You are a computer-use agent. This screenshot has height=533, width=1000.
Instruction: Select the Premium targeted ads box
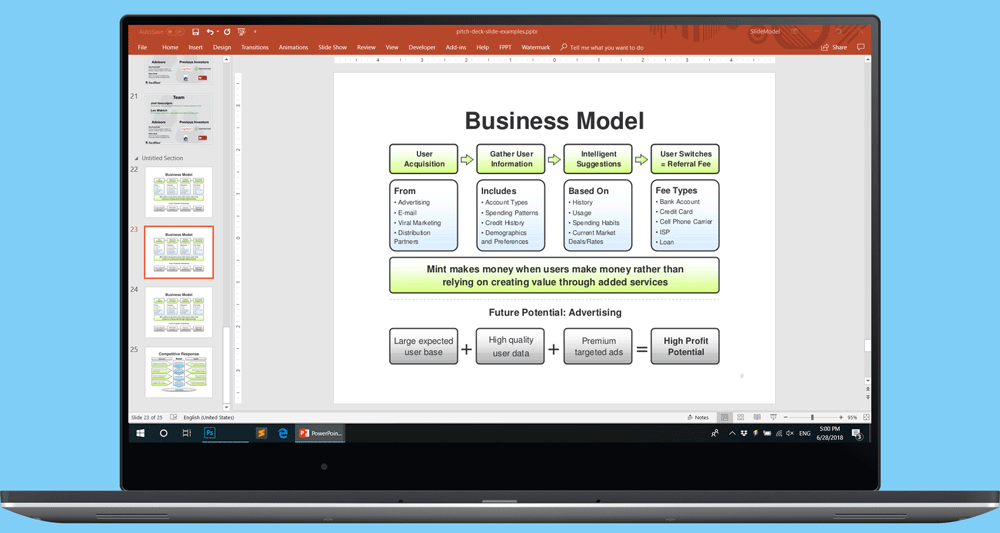pyautogui.click(x=598, y=346)
